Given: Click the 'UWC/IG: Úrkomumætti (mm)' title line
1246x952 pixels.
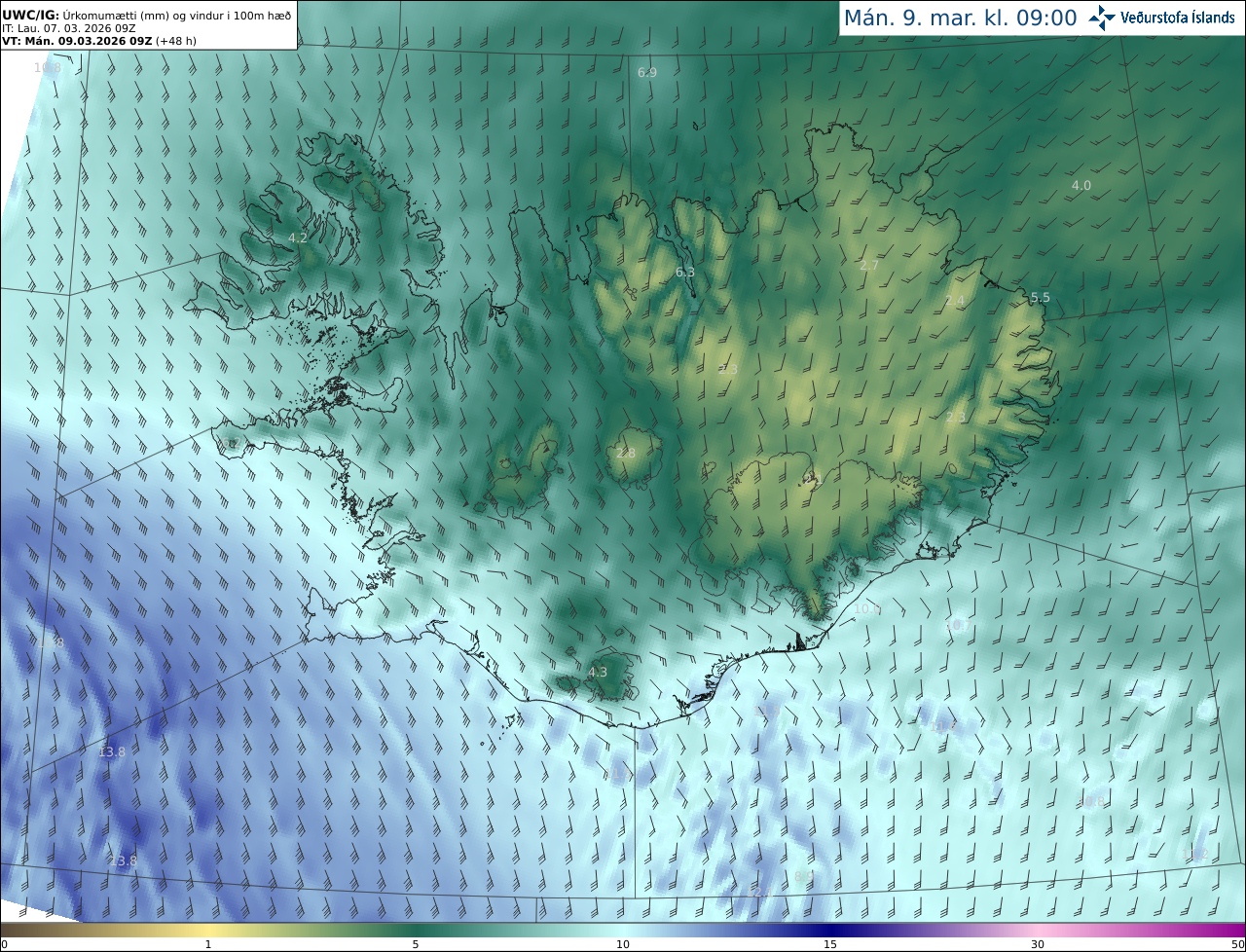Looking at the screenshot, I should pos(146,14).
